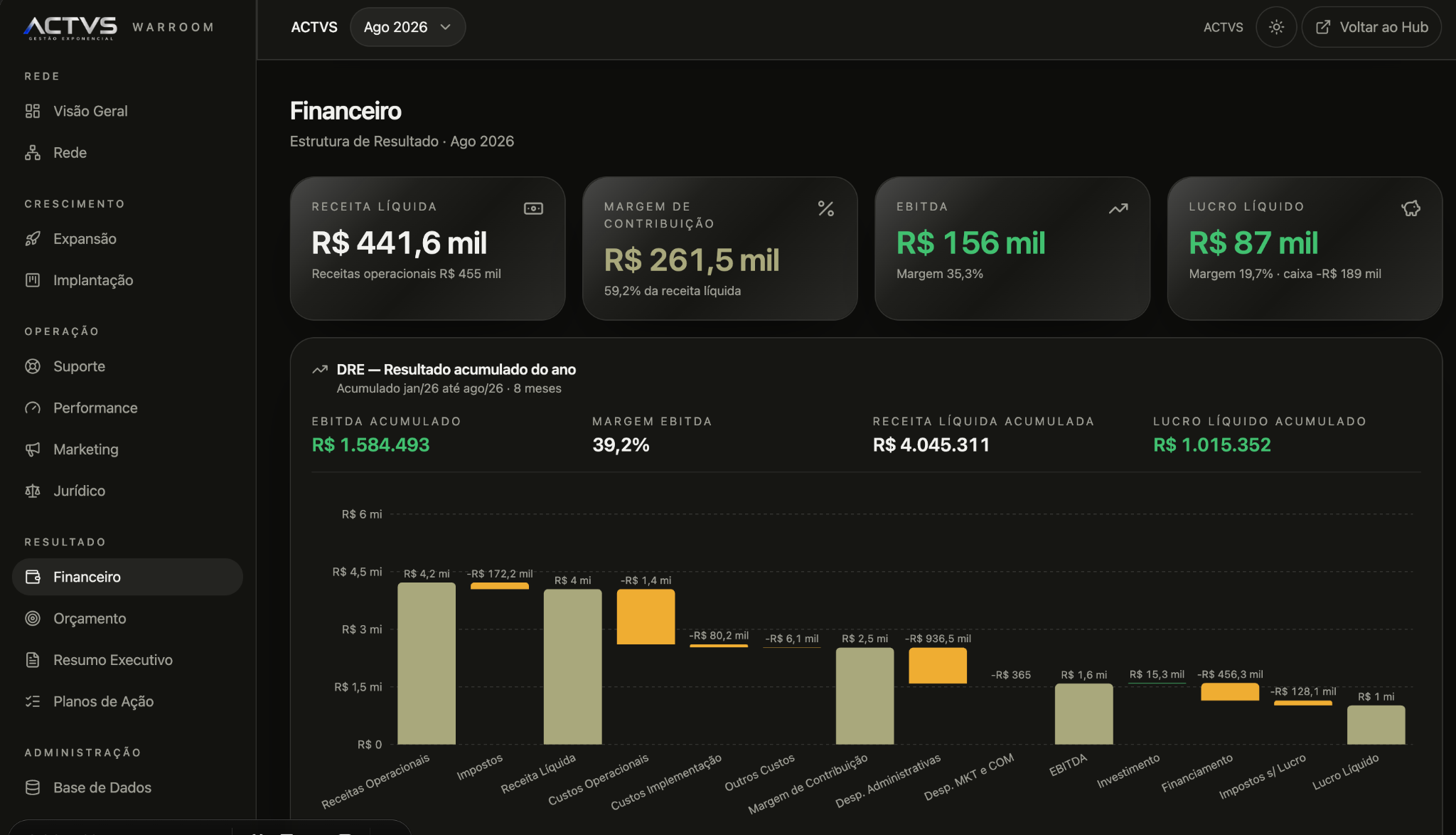Click the Base de Dados database icon
Screen dimensions: 1456x835
33,788
